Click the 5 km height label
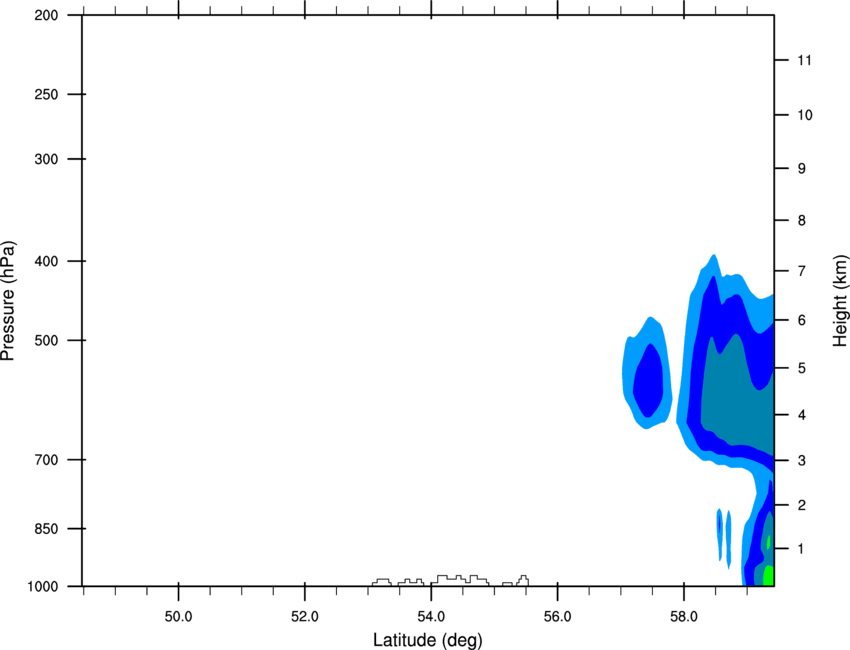This screenshot has height=650, width=850. (802, 368)
